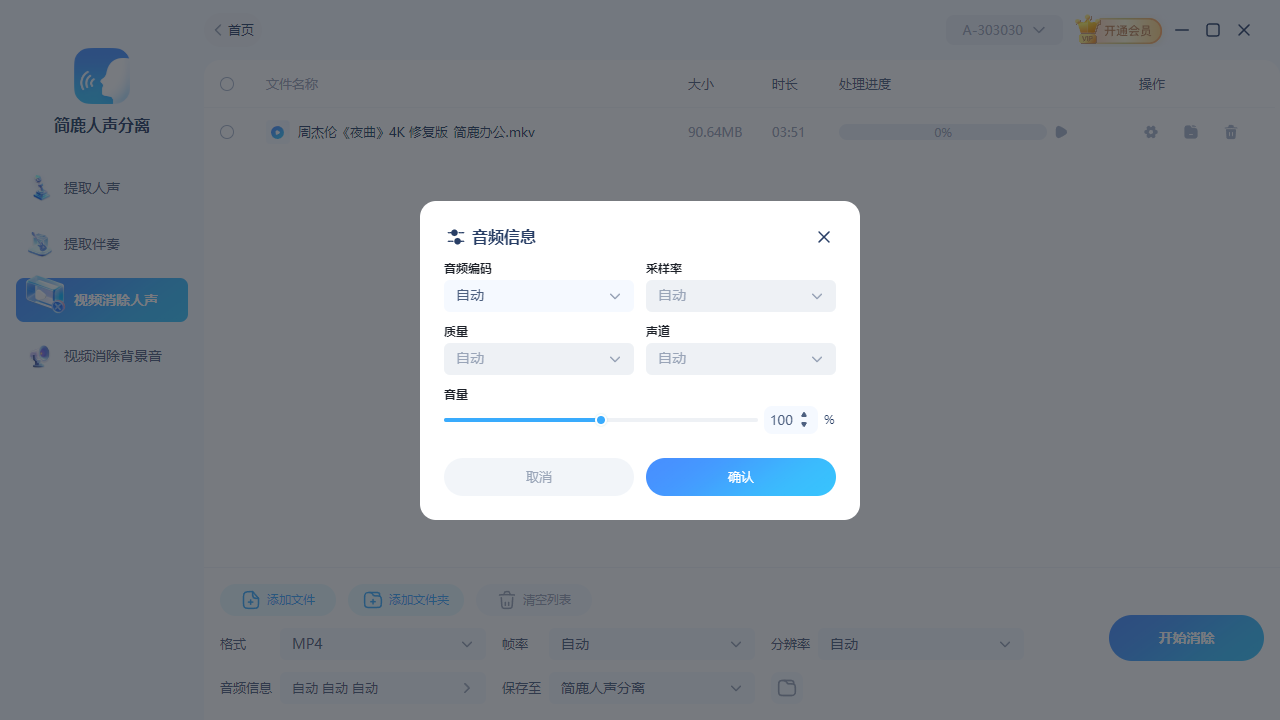The width and height of the screenshot is (1280, 720).
Task: Open the 声道 dropdown
Action: pyautogui.click(x=741, y=359)
